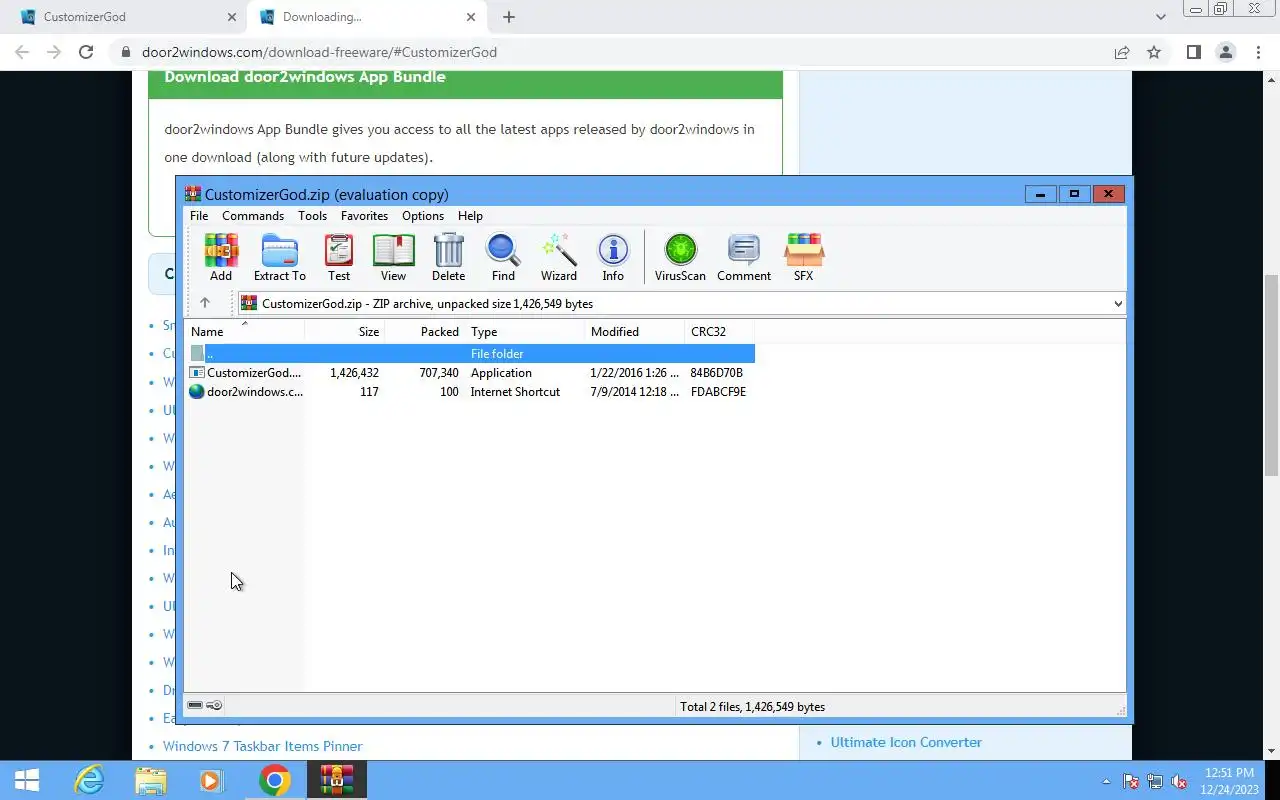Click the disk icon in WinRAR status bar
The height and width of the screenshot is (800, 1280).
tap(195, 706)
